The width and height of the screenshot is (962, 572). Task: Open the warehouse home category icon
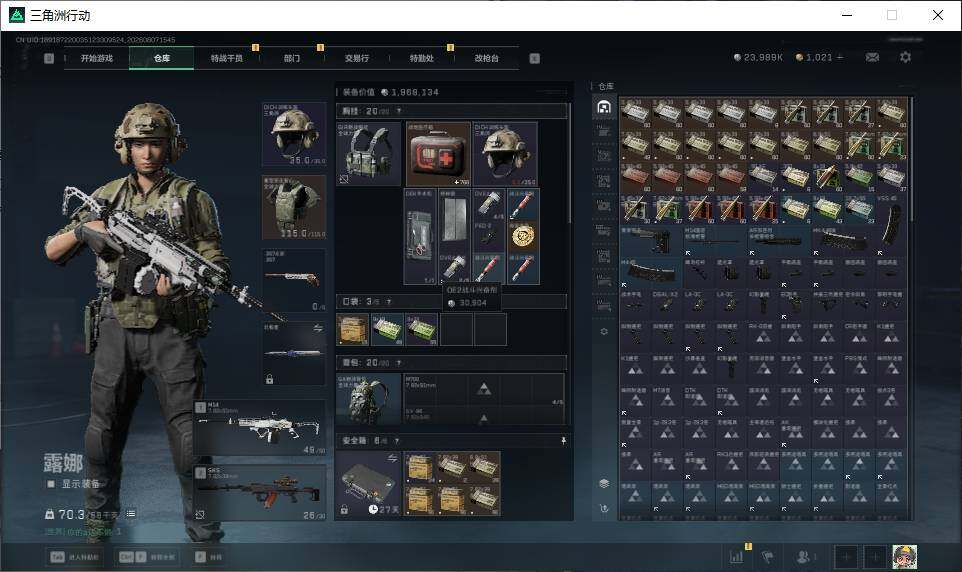click(x=604, y=107)
